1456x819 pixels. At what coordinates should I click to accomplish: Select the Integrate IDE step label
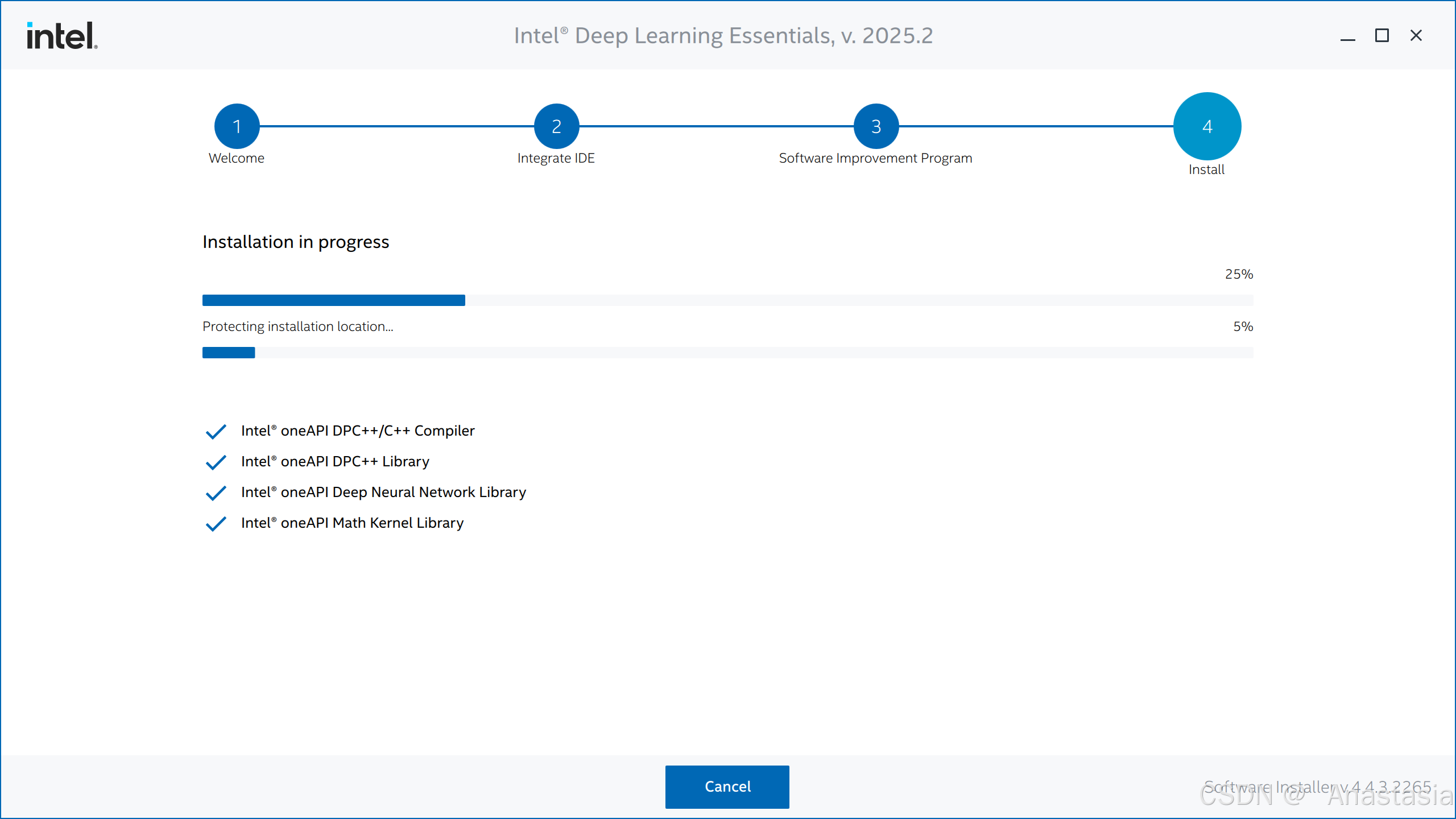click(x=556, y=158)
